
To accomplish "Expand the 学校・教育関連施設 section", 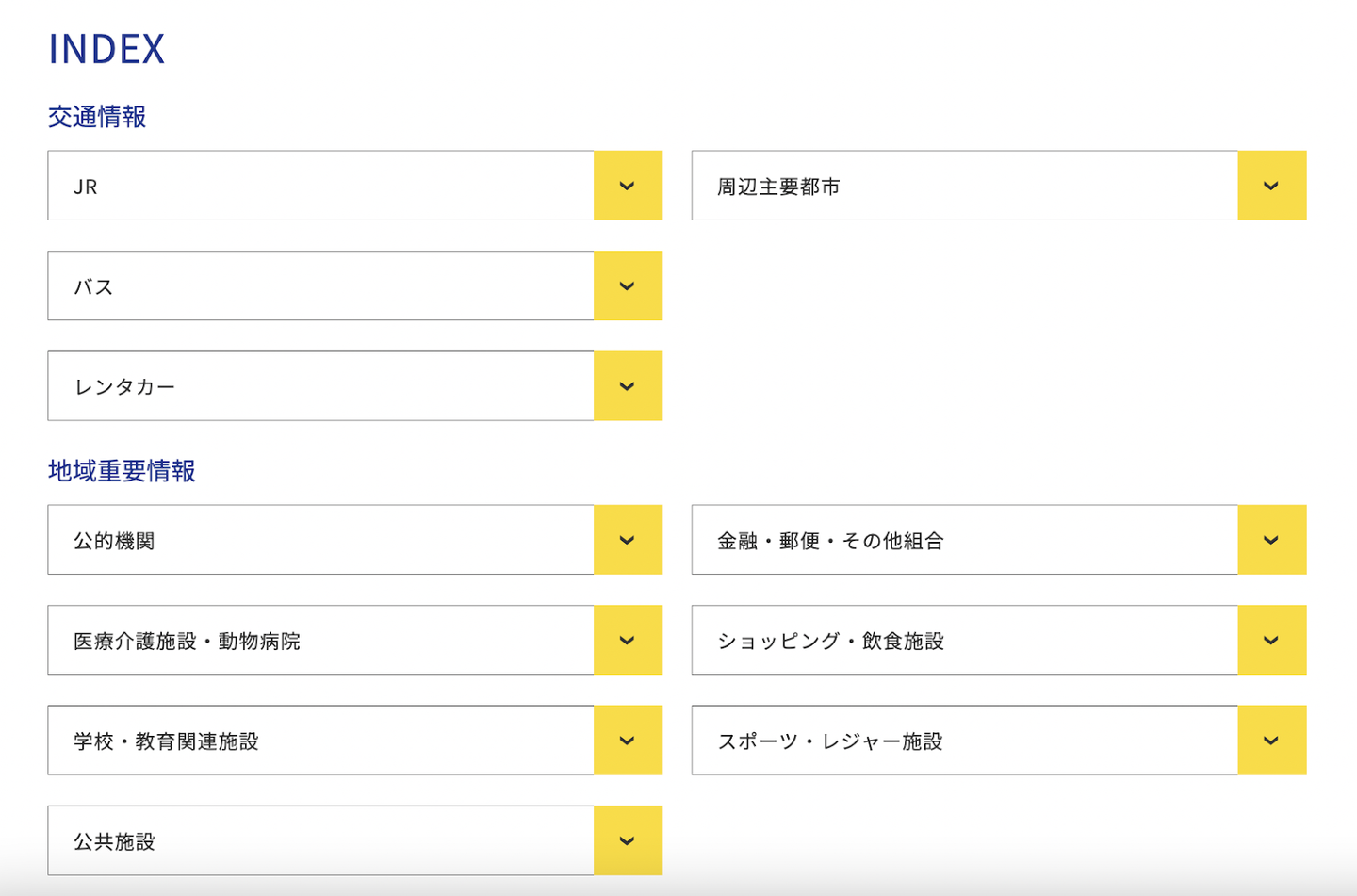I will pyautogui.click(x=628, y=741).
